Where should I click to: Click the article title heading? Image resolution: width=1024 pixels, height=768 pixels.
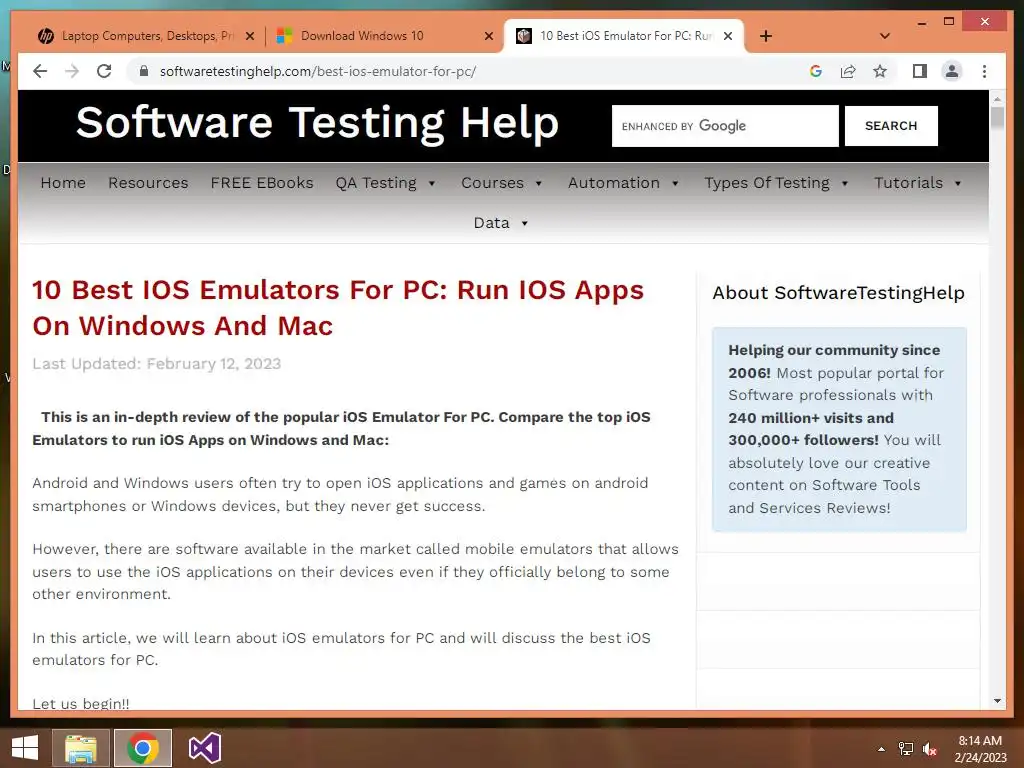(338, 308)
